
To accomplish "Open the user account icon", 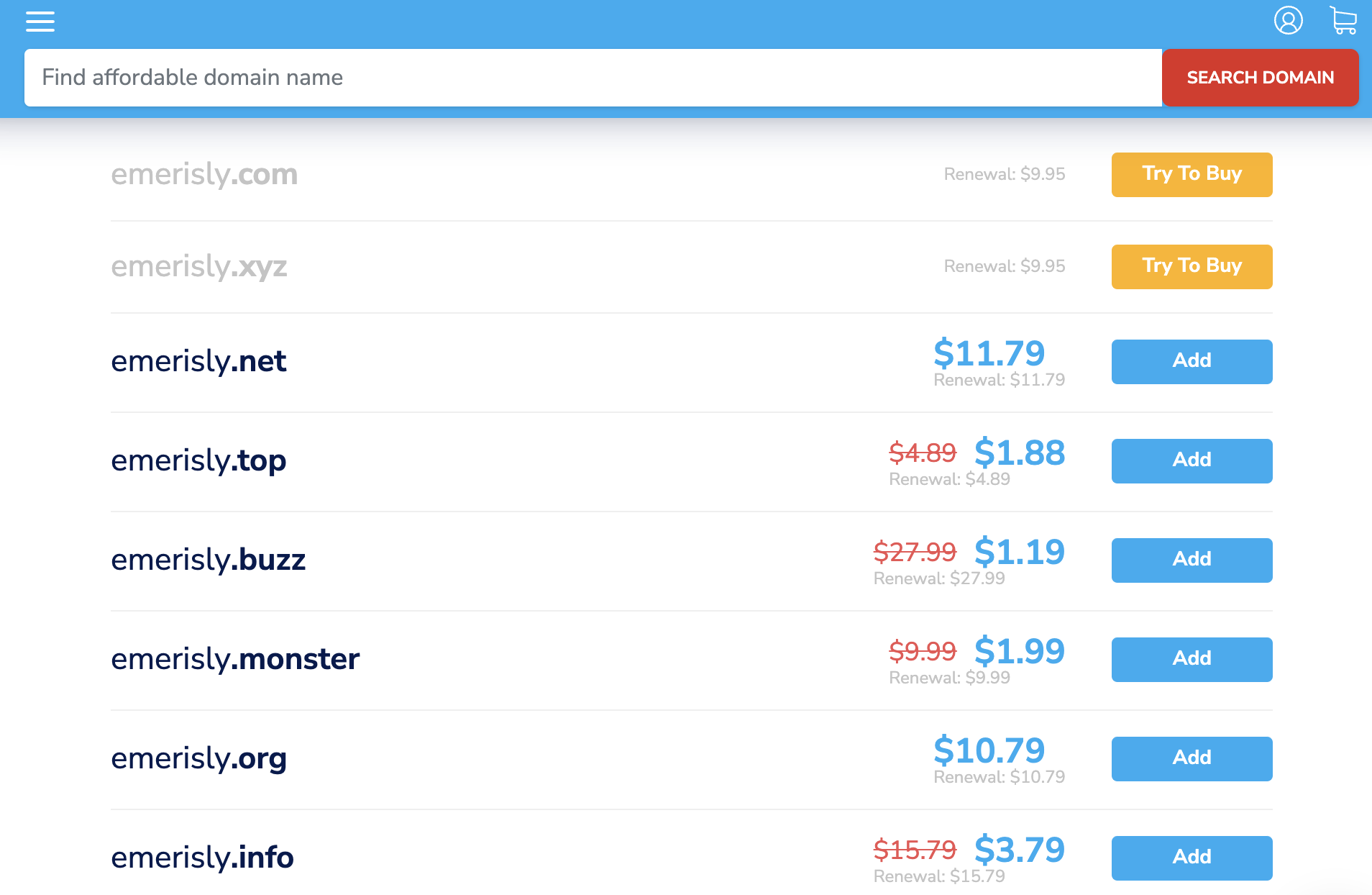I will [1288, 21].
